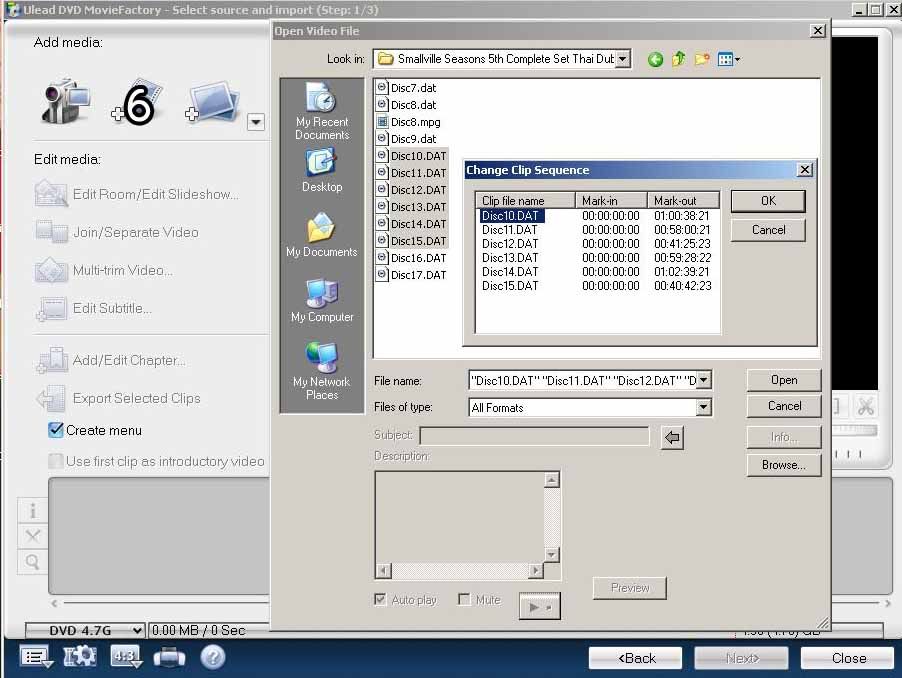Viewport: 902px width, 678px height.
Task: Toggle the Auto play checkbox
Action: (380, 600)
